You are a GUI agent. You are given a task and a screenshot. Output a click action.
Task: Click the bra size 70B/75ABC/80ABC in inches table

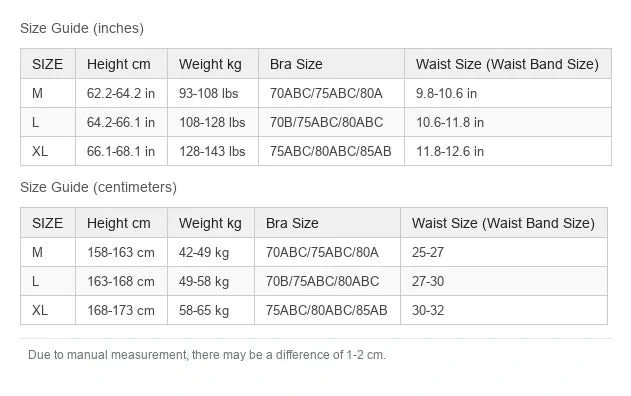331,122
